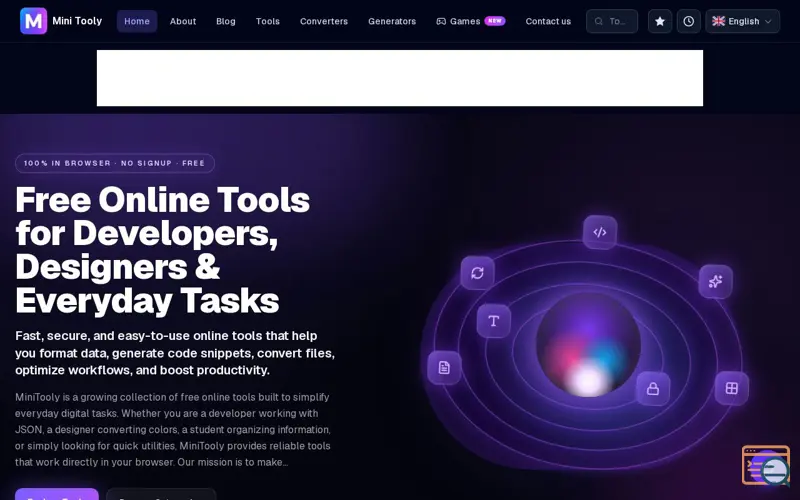Image resolution: width=800 pixels, height=500 pixels.
Task: Click the UK flag icon
Action: [718, 21]
